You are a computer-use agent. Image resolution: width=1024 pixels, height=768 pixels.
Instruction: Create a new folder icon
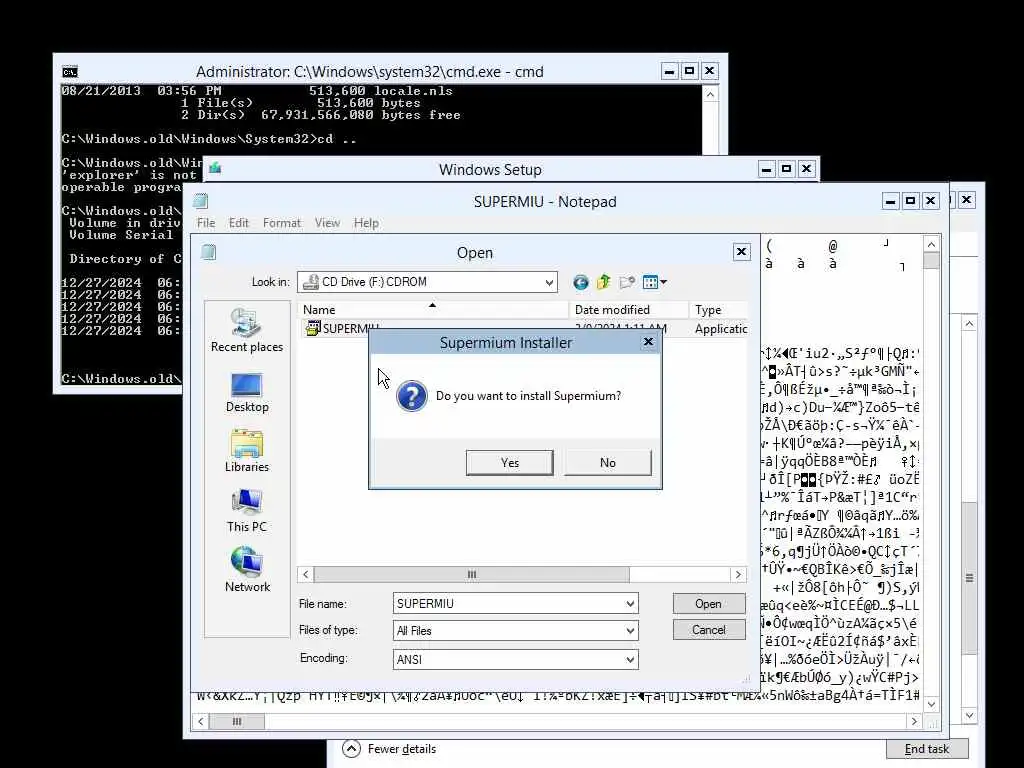coord(627,282)
